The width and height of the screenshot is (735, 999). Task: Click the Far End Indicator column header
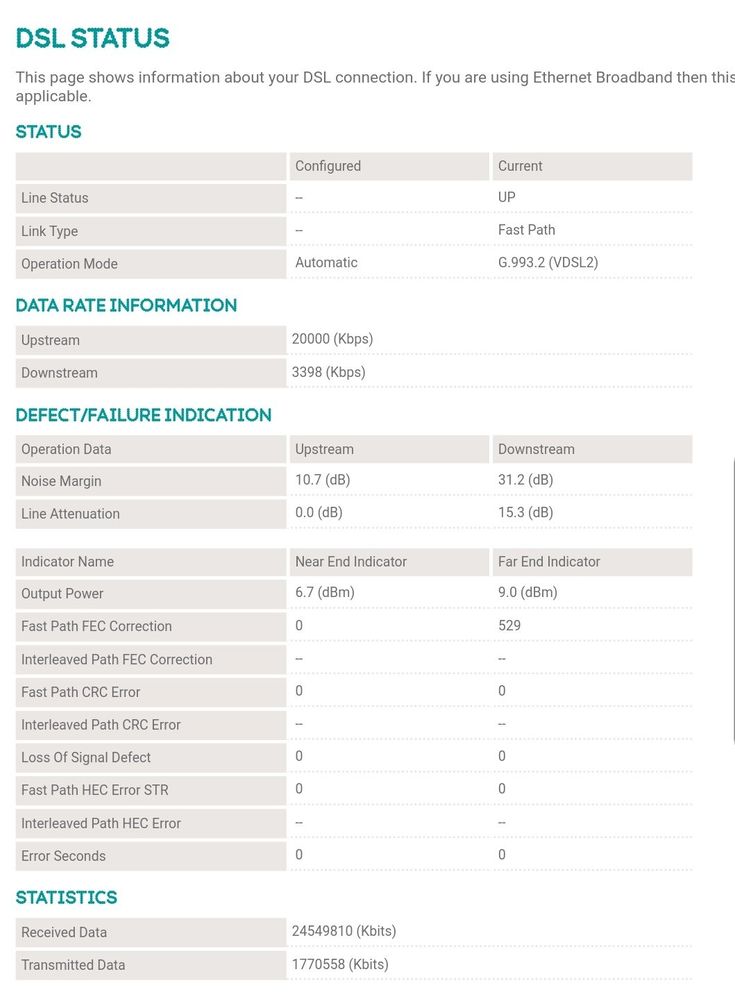591,562
